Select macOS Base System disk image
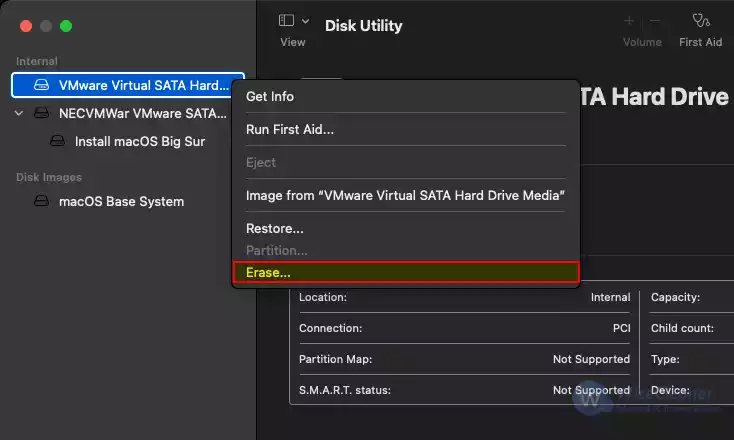Image resolution: width=734 pixels, height=440 pixels. coord(128,202)
